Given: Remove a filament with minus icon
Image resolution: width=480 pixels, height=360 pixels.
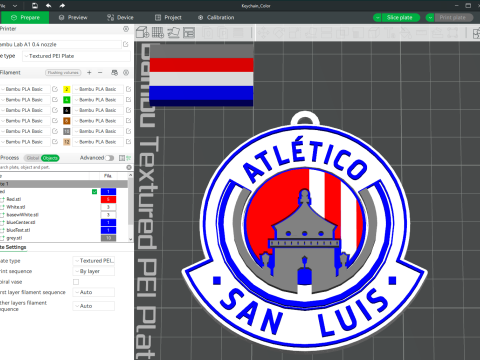Looking at the screenshot, I should pyautogui.click(x=100, y=72).
